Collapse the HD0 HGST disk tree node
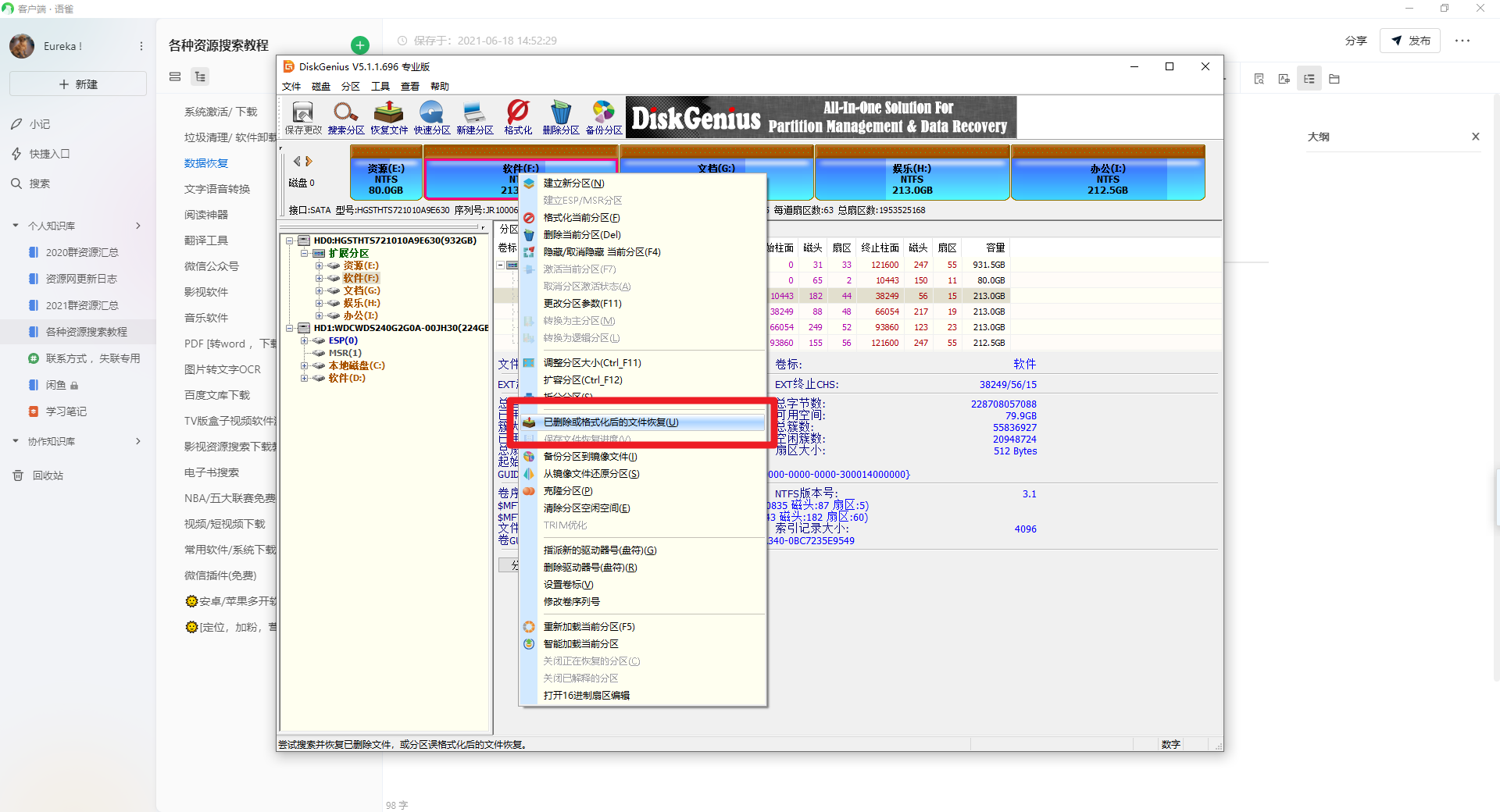This screenshot has width=1500, height=812. click(x=290, y=240)
